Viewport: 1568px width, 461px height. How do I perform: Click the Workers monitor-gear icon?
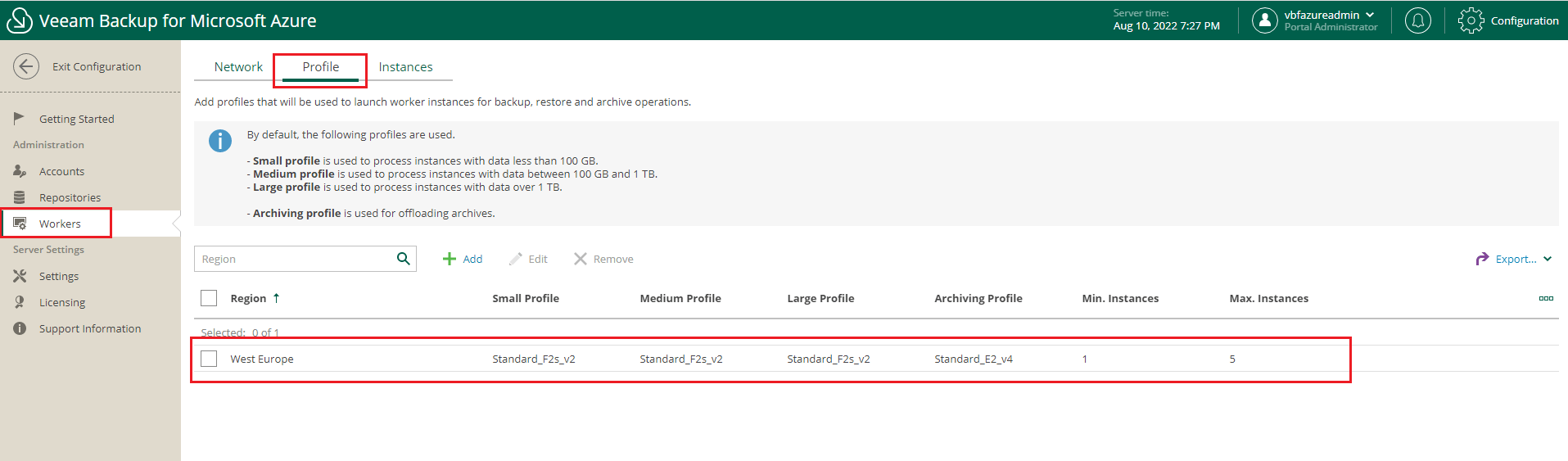point(20,224)
